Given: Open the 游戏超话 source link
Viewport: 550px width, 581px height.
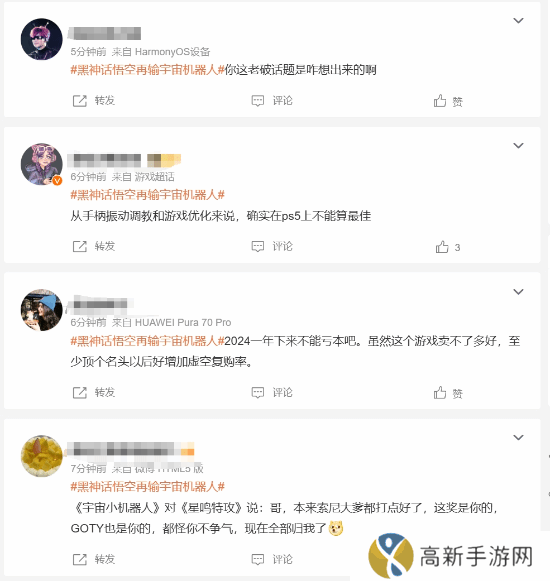Looking at the screenshot, I should 154,177.
